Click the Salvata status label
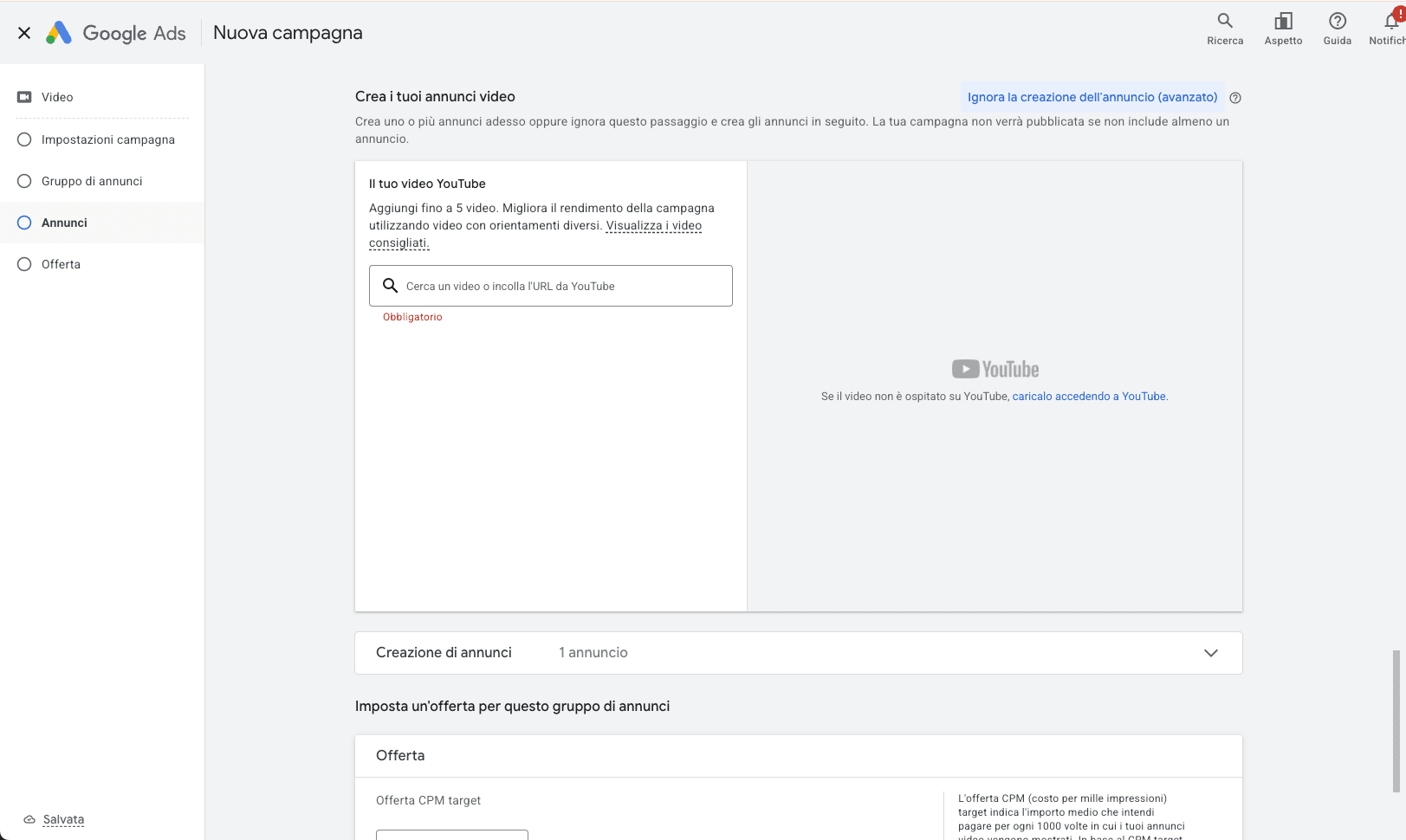The image size is (1406, 840). tap(63, 819)
